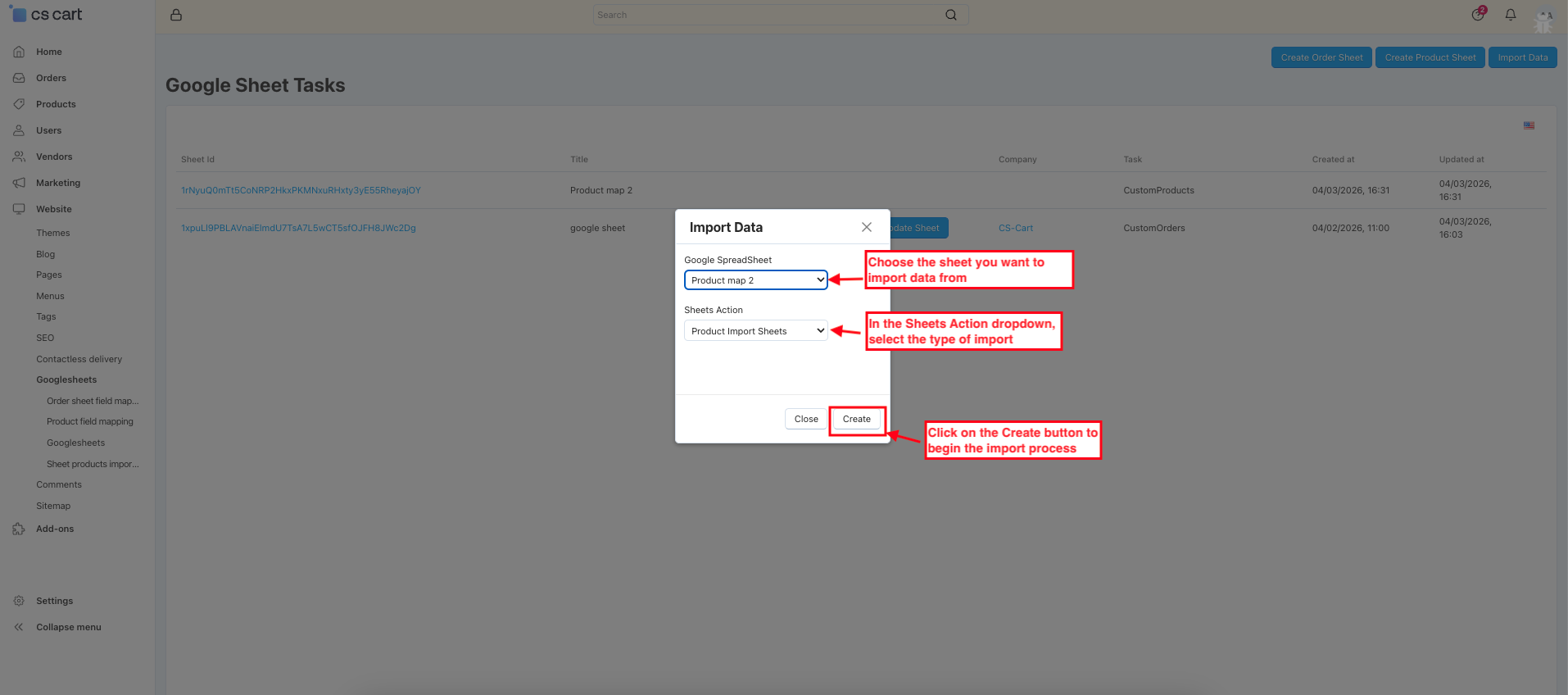
Task: Click the Home sidebar icon
Action: tap(19, 52)
